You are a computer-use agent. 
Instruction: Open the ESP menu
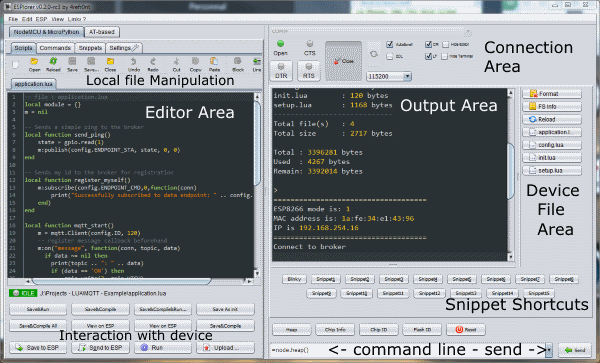pos(41,19)
